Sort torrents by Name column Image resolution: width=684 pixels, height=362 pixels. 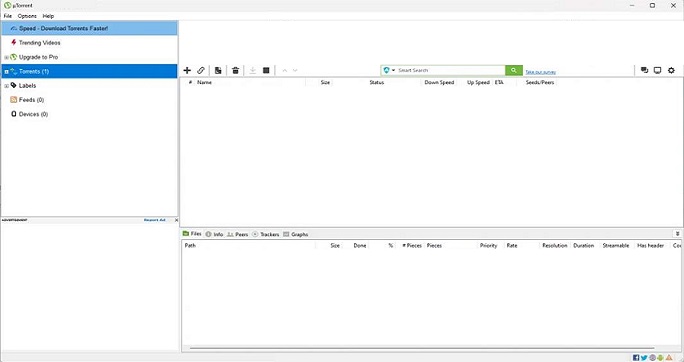[204, 82]
